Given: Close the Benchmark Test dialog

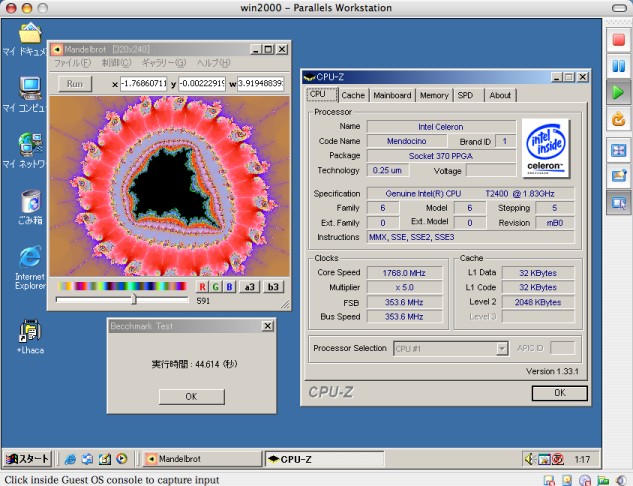Looking at the screenshot, I should (268, 326).
